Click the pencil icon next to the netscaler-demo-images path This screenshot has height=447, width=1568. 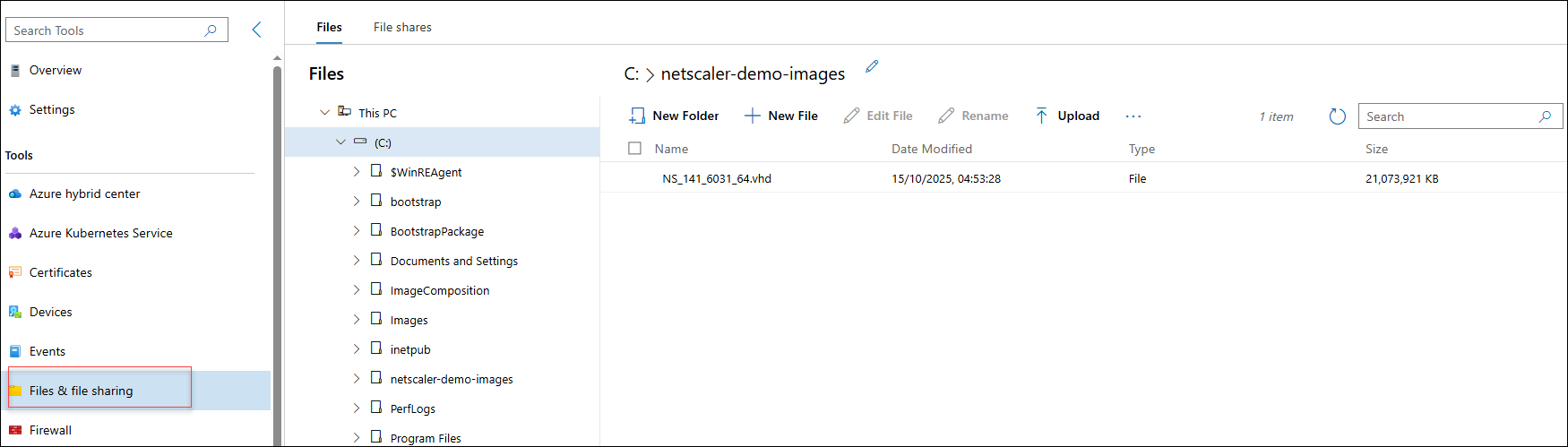click(872, 66)
